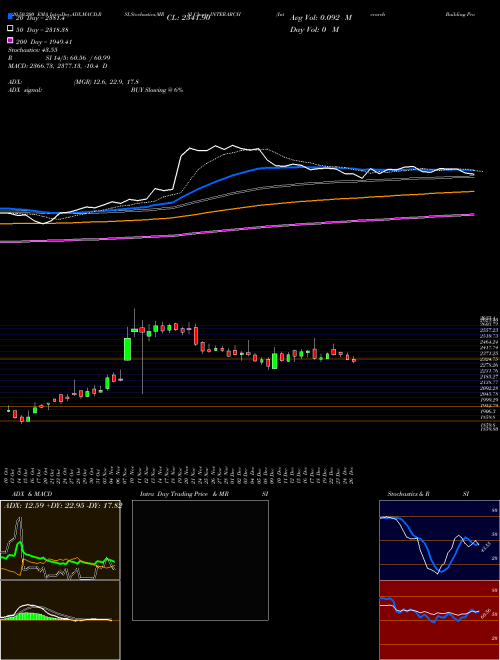Select the 50 Day EMA value label
The height and width of the screenshot is (660, 500).
(x=42, y=30)
